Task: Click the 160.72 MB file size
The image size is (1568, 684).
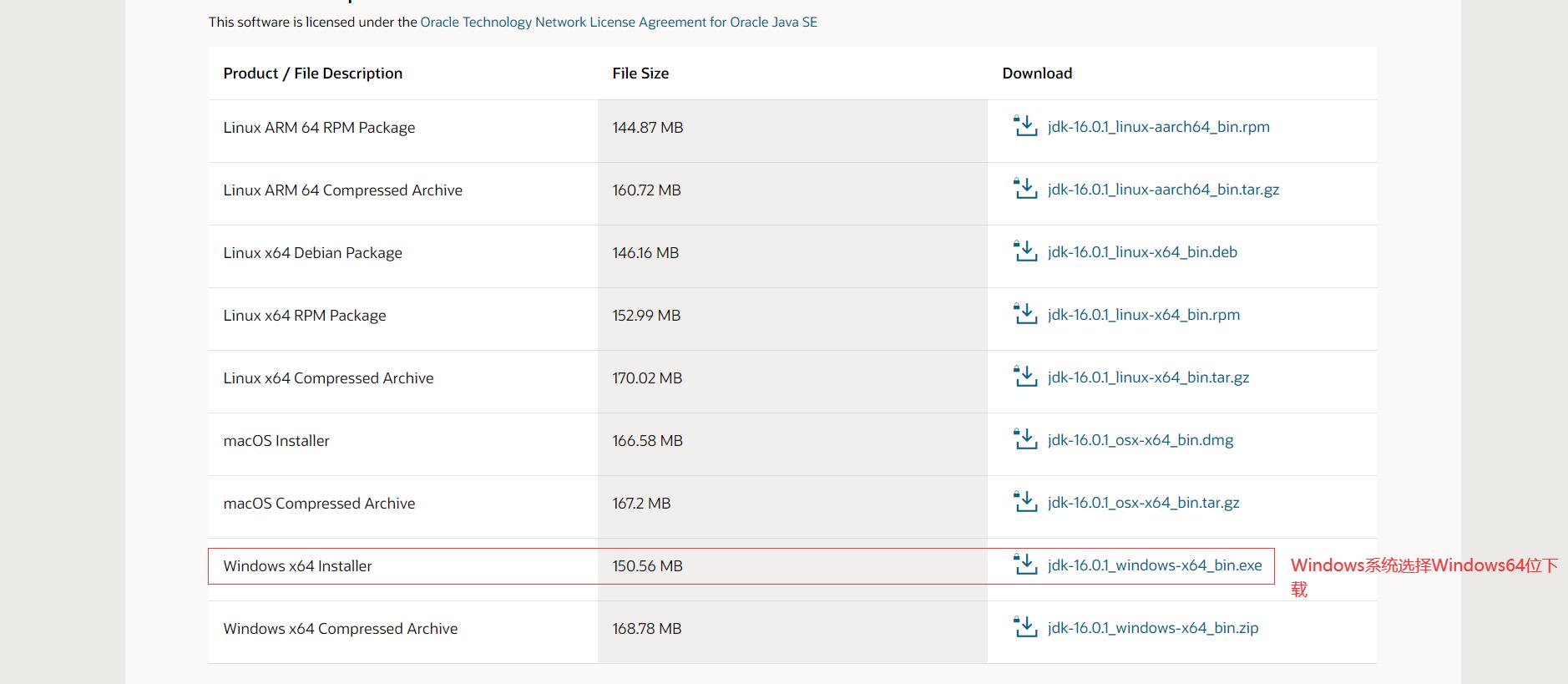Action: click(646, 190)
